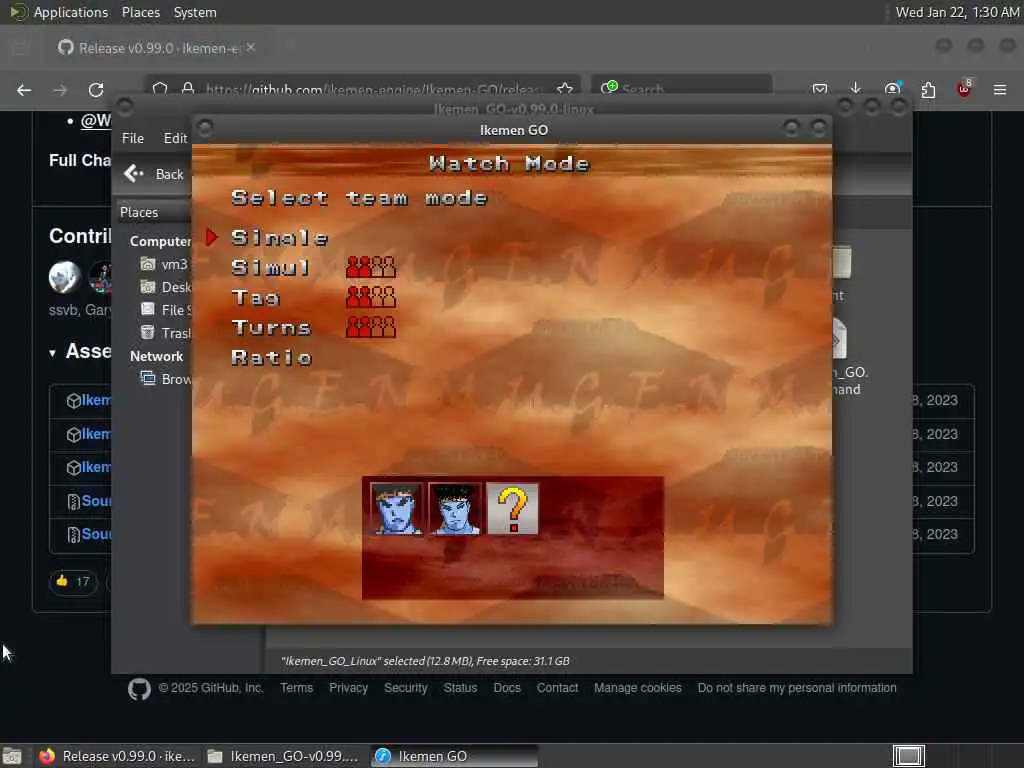Click Manage cookies in footer
The width and height of the screenshot is (1024, 768).
[x=637, y=688]
